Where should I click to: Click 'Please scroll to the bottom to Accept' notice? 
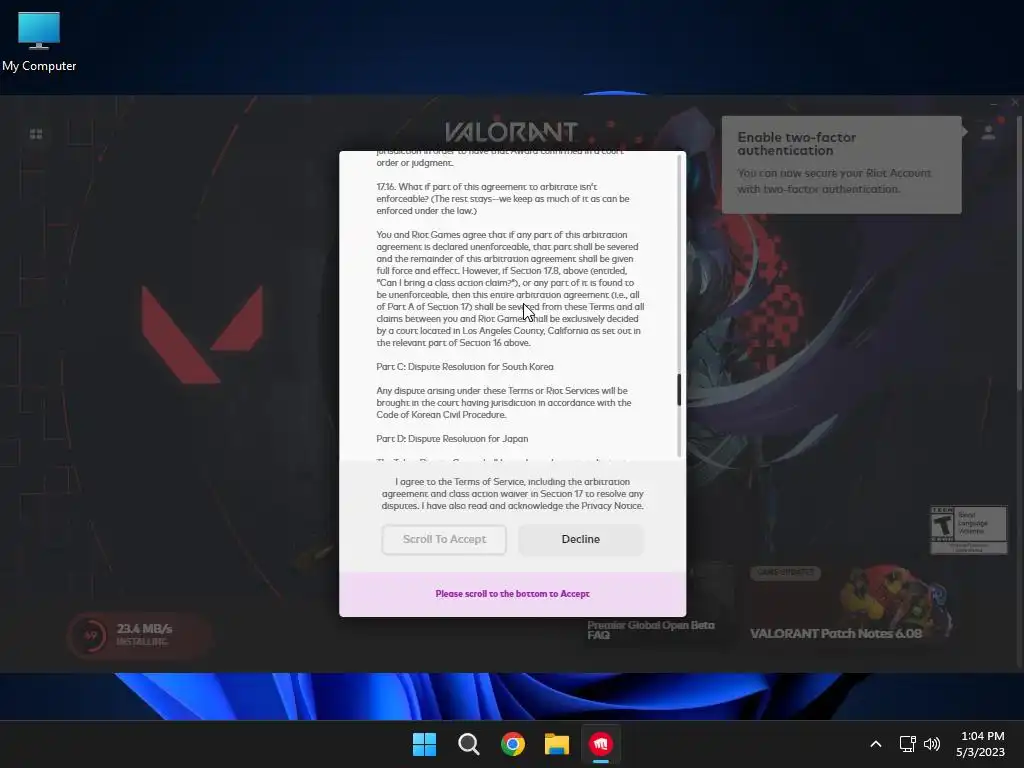click(x=513, y=594)
